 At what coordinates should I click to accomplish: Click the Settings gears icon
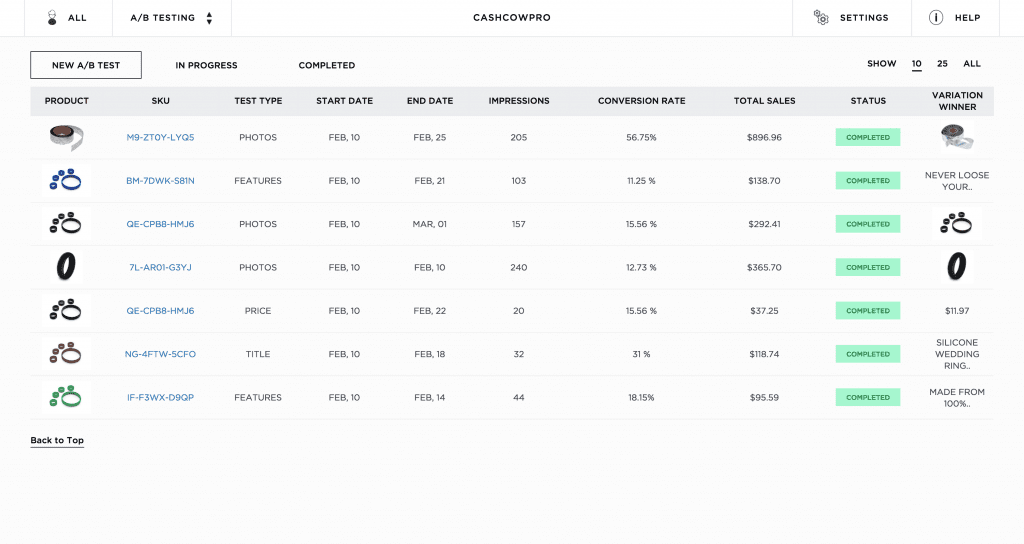pos(821,18)
